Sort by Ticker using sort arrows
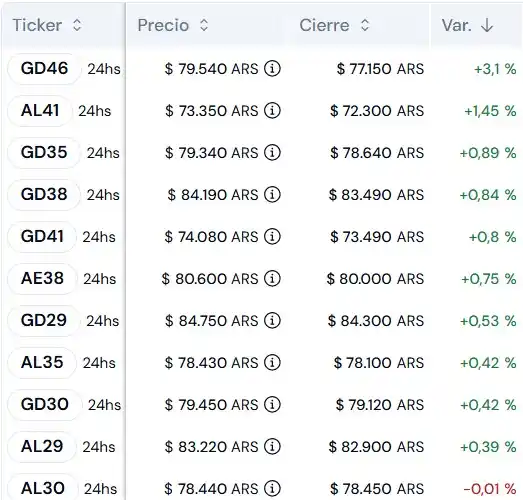The width and height of the screenshot is (523, 500). (x=77, y=25)
